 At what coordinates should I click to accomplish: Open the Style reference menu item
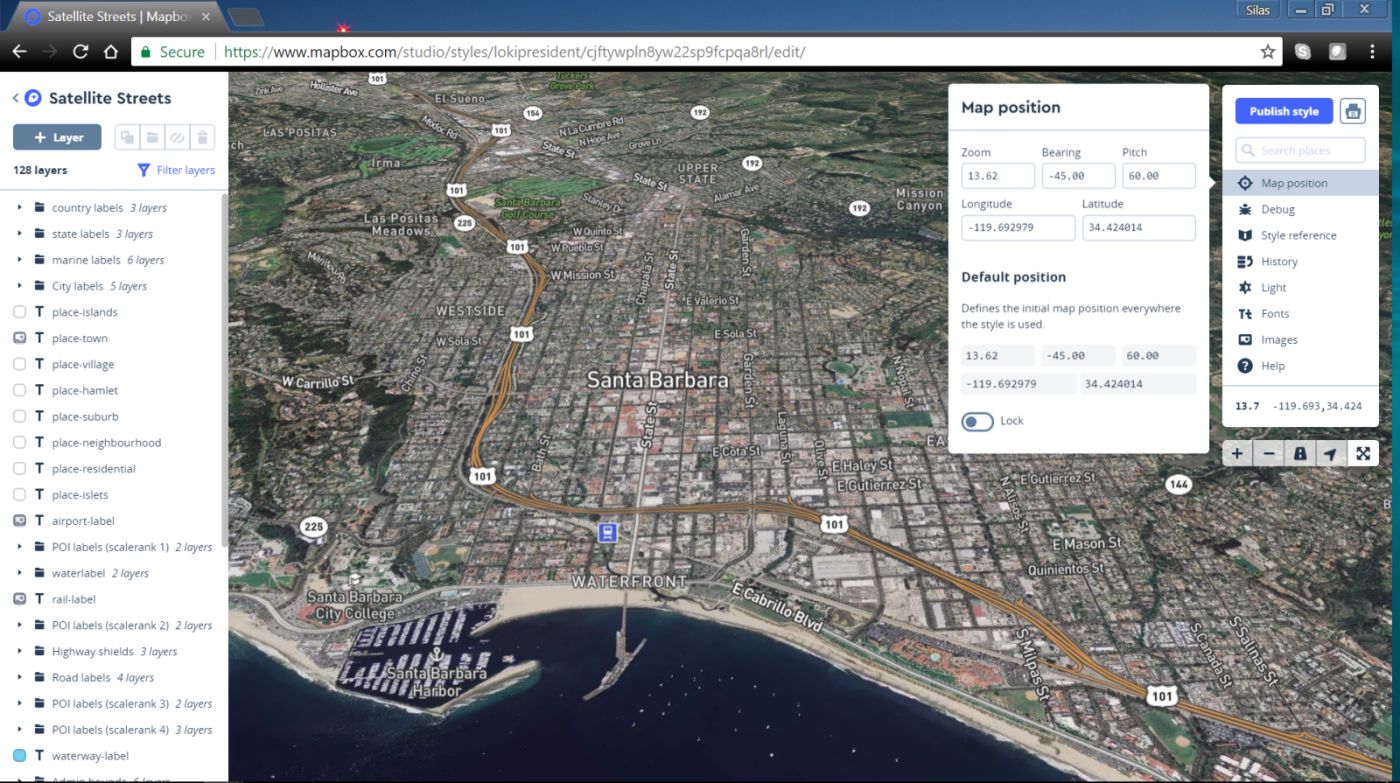click(x=1300, y=235)
